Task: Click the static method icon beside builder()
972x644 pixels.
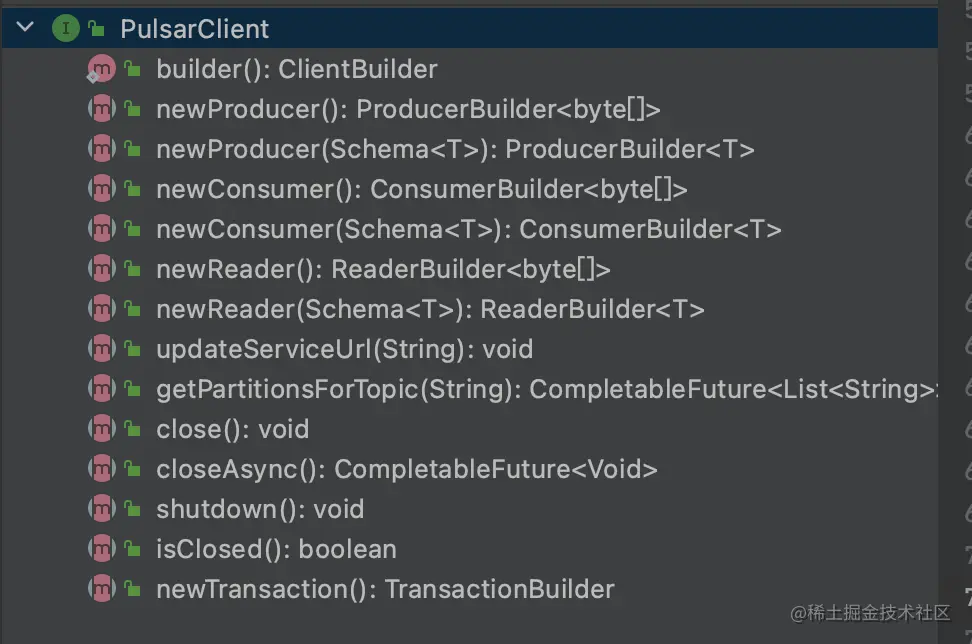Action: pyautogui.click(x=101, y=69)
